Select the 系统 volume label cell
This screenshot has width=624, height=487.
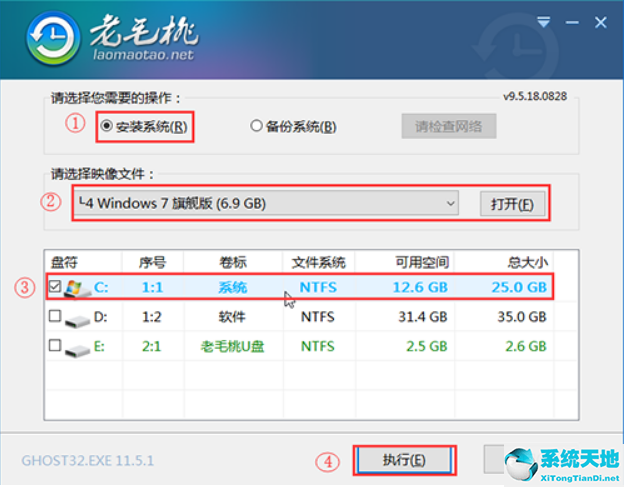pos(233,287)
